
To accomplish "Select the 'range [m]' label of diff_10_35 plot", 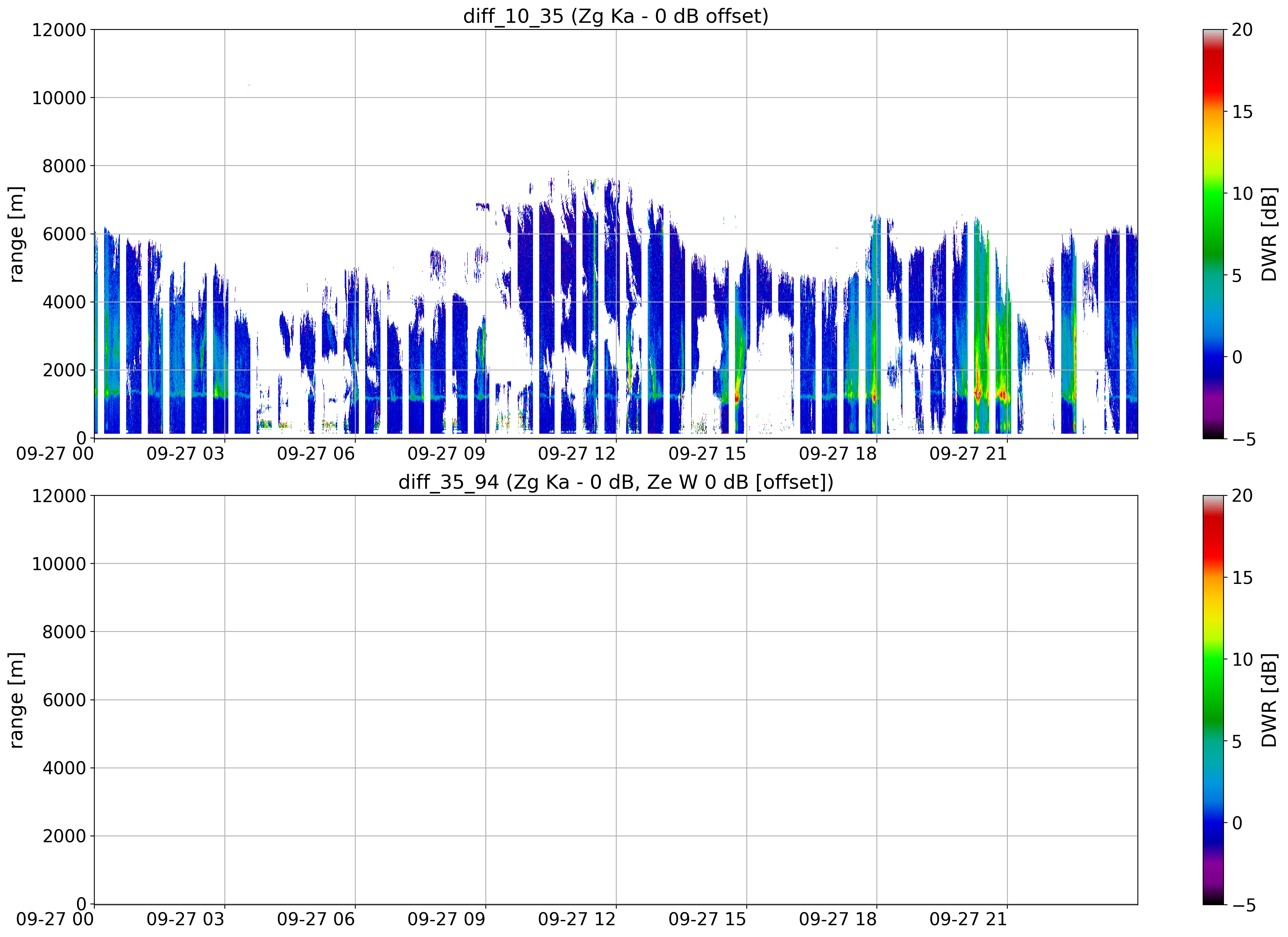I will [x=17, y=234].
